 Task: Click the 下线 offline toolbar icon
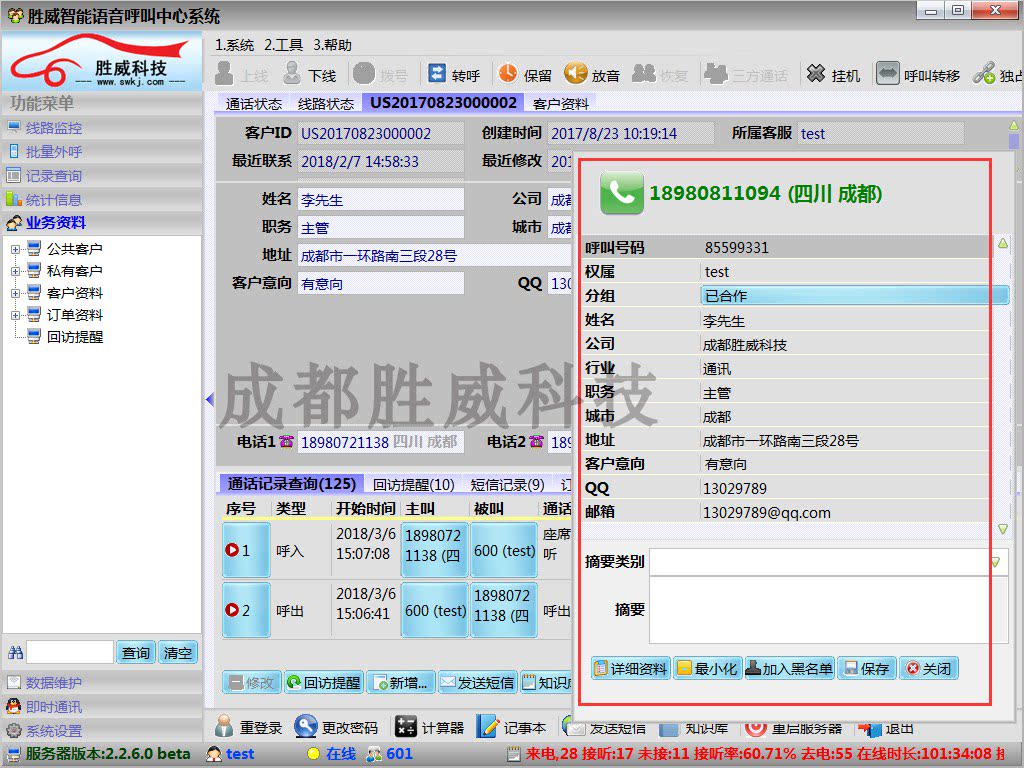click(x=291, y=73)
